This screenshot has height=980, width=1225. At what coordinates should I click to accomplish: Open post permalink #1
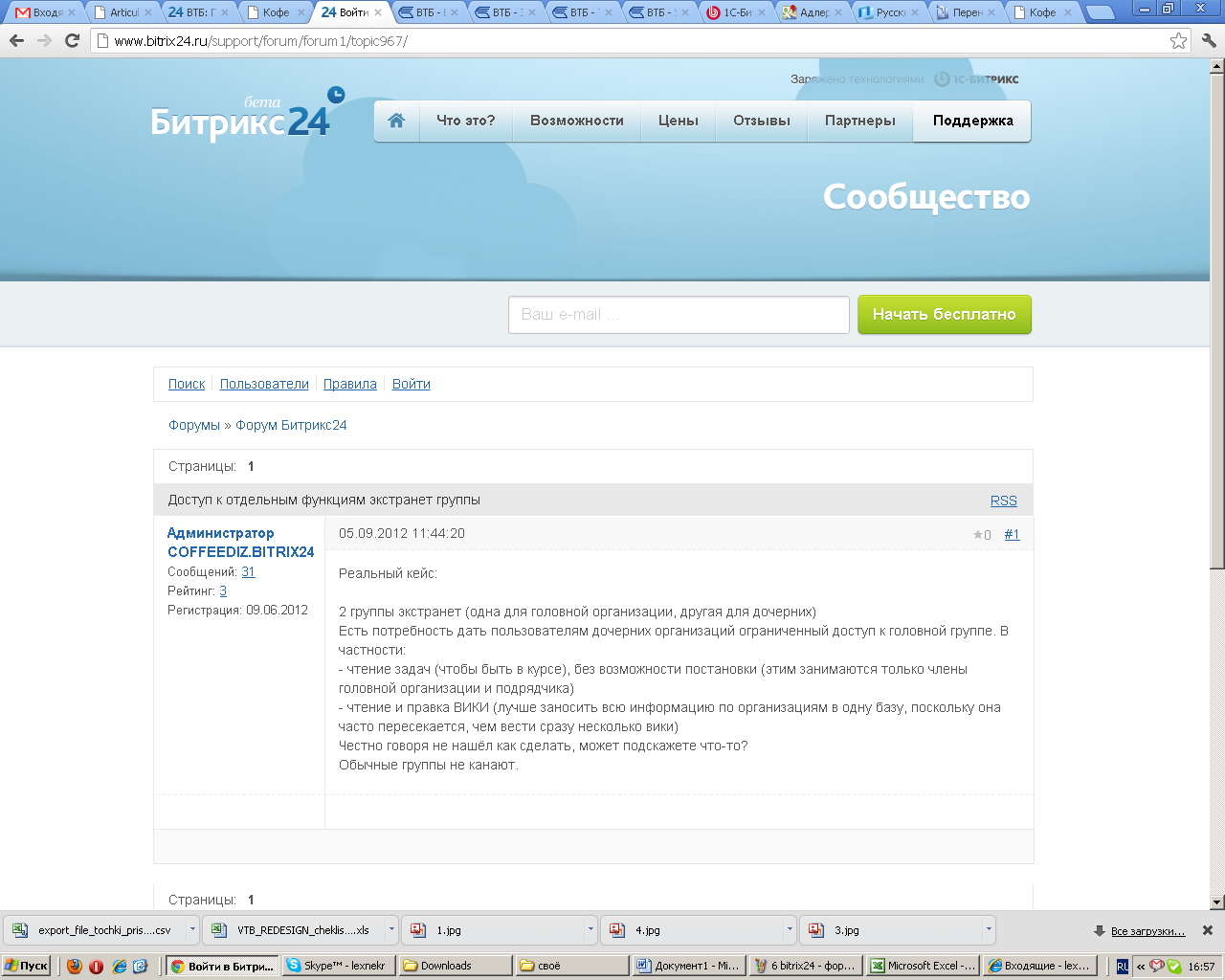(x=1012, y=534)
